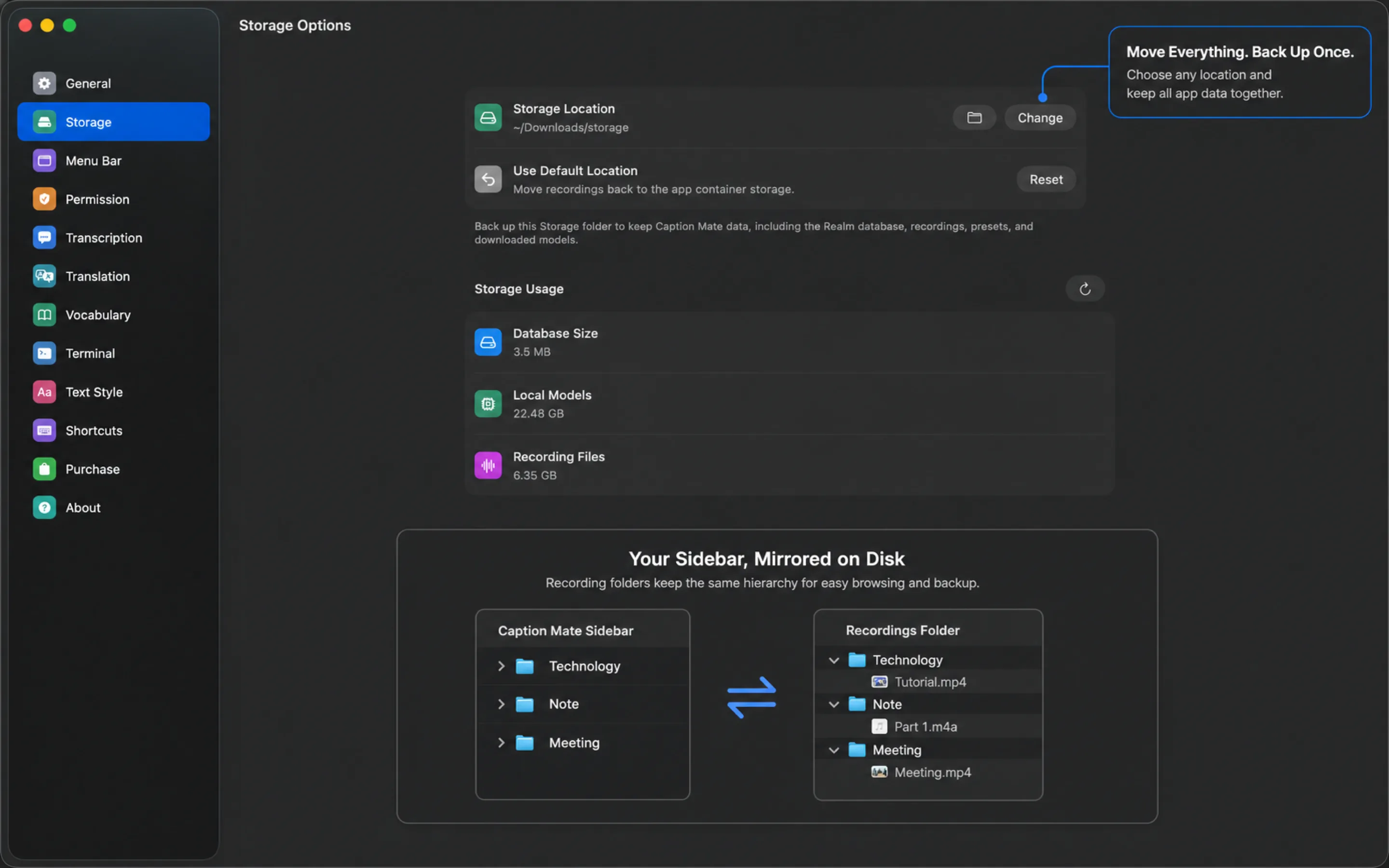Switch to Transcription settings
This screenshot has width=1389, height=868.
tap(114, 238)
